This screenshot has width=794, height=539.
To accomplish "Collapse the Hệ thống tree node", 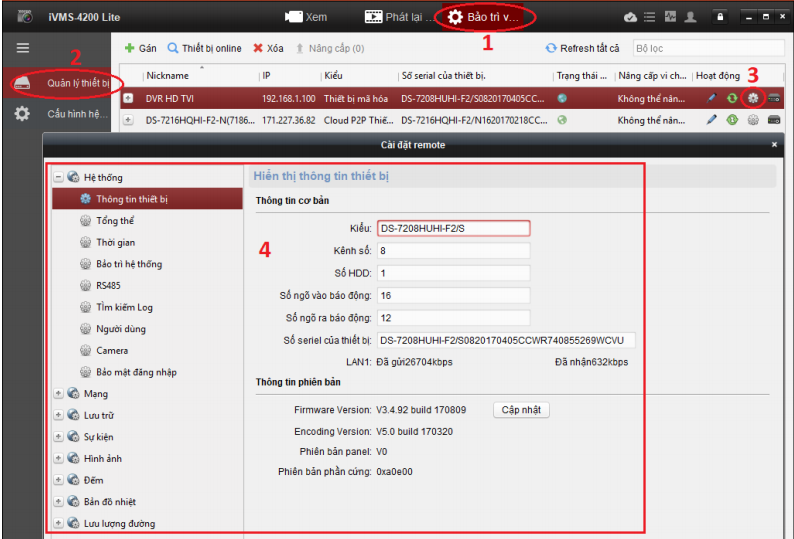I will pos(58,177).
